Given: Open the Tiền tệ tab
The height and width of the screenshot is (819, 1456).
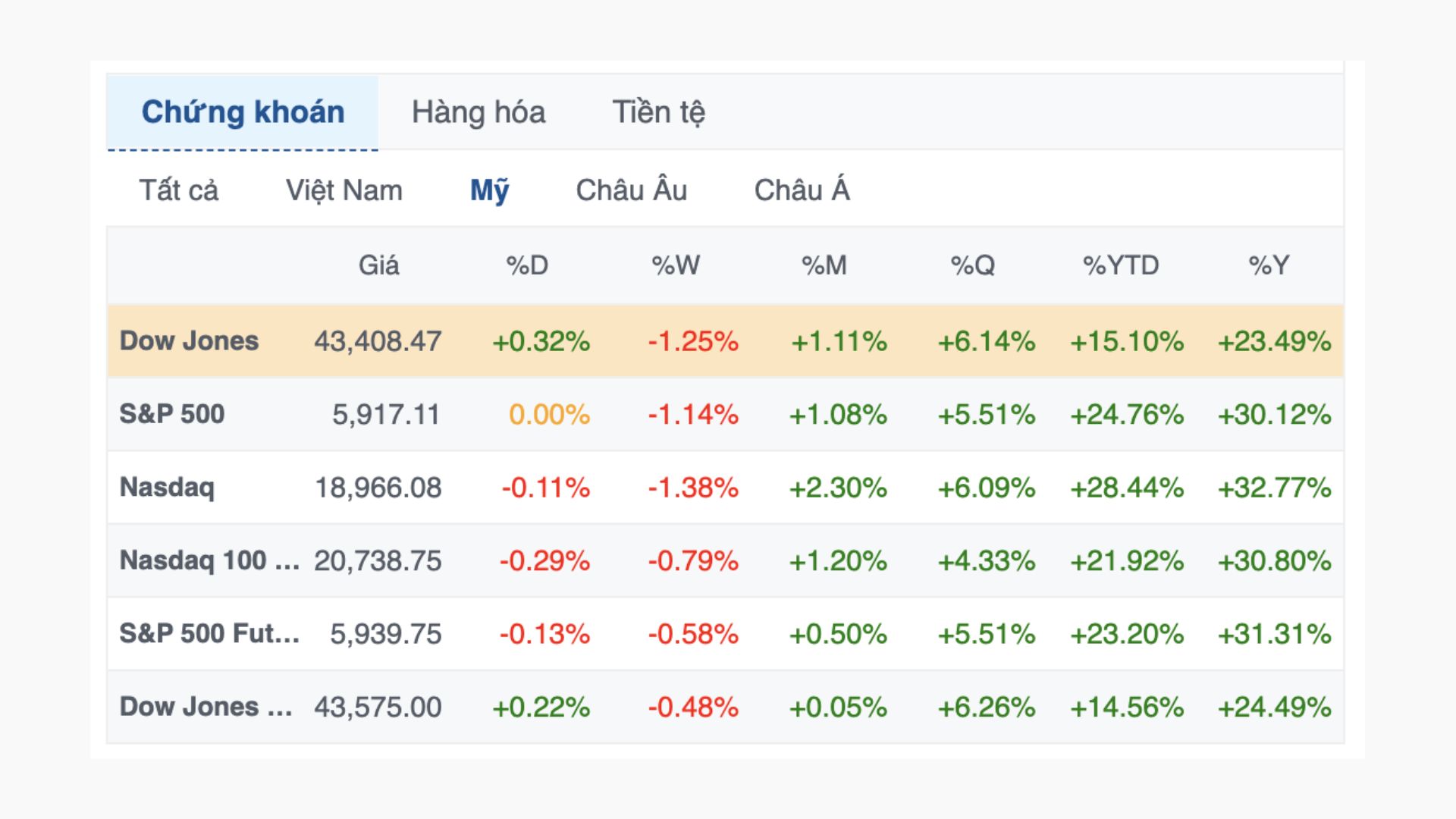Looking at the screenshot, I should click(x=658, y=112).
